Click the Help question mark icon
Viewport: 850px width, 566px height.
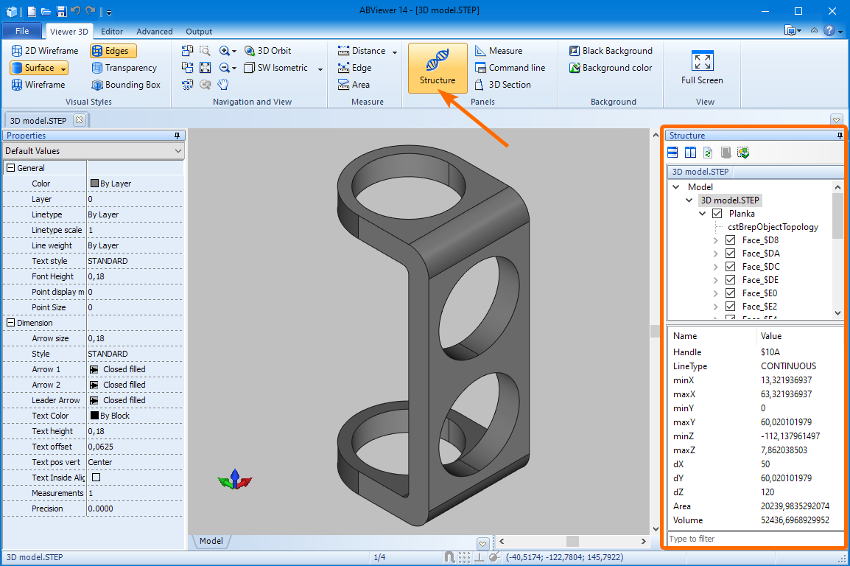click(x=829, y=30)
